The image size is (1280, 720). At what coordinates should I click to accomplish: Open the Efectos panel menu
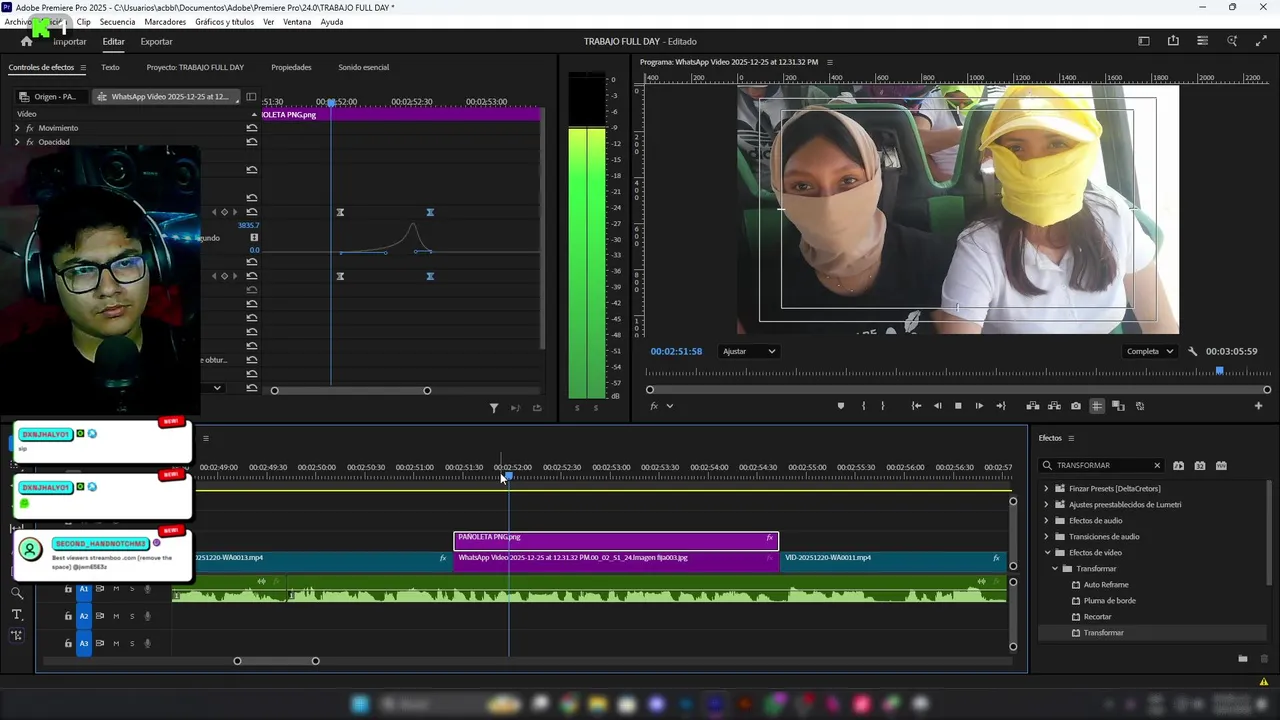1071,438
